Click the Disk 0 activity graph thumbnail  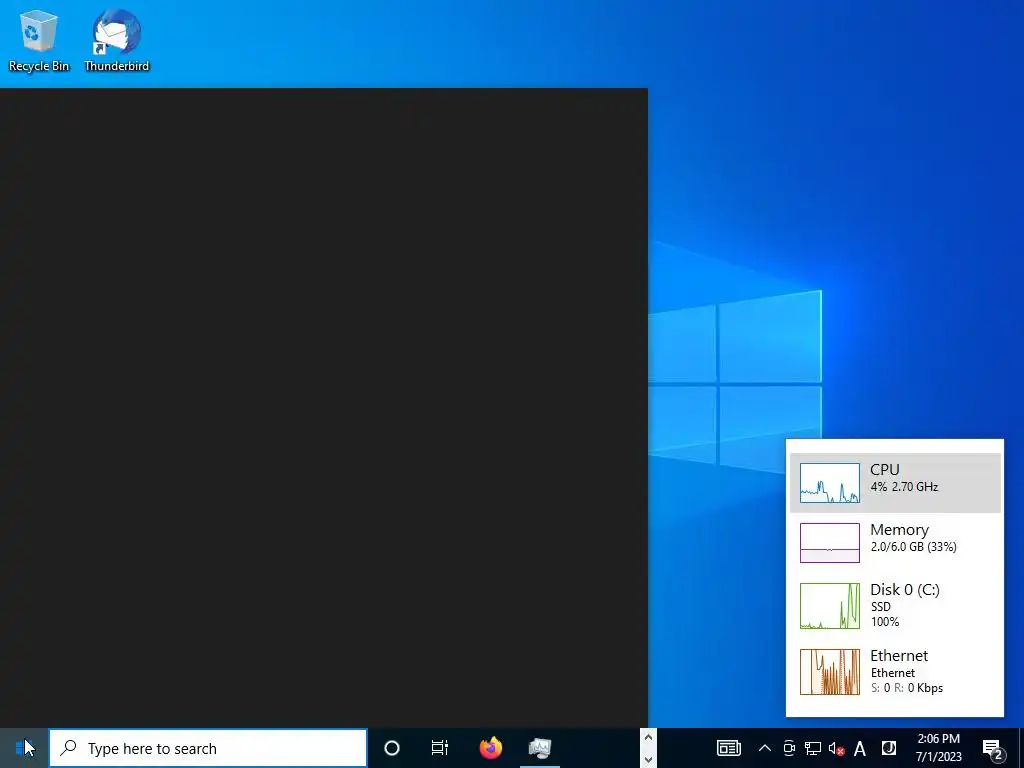click(x=829, y=605)
